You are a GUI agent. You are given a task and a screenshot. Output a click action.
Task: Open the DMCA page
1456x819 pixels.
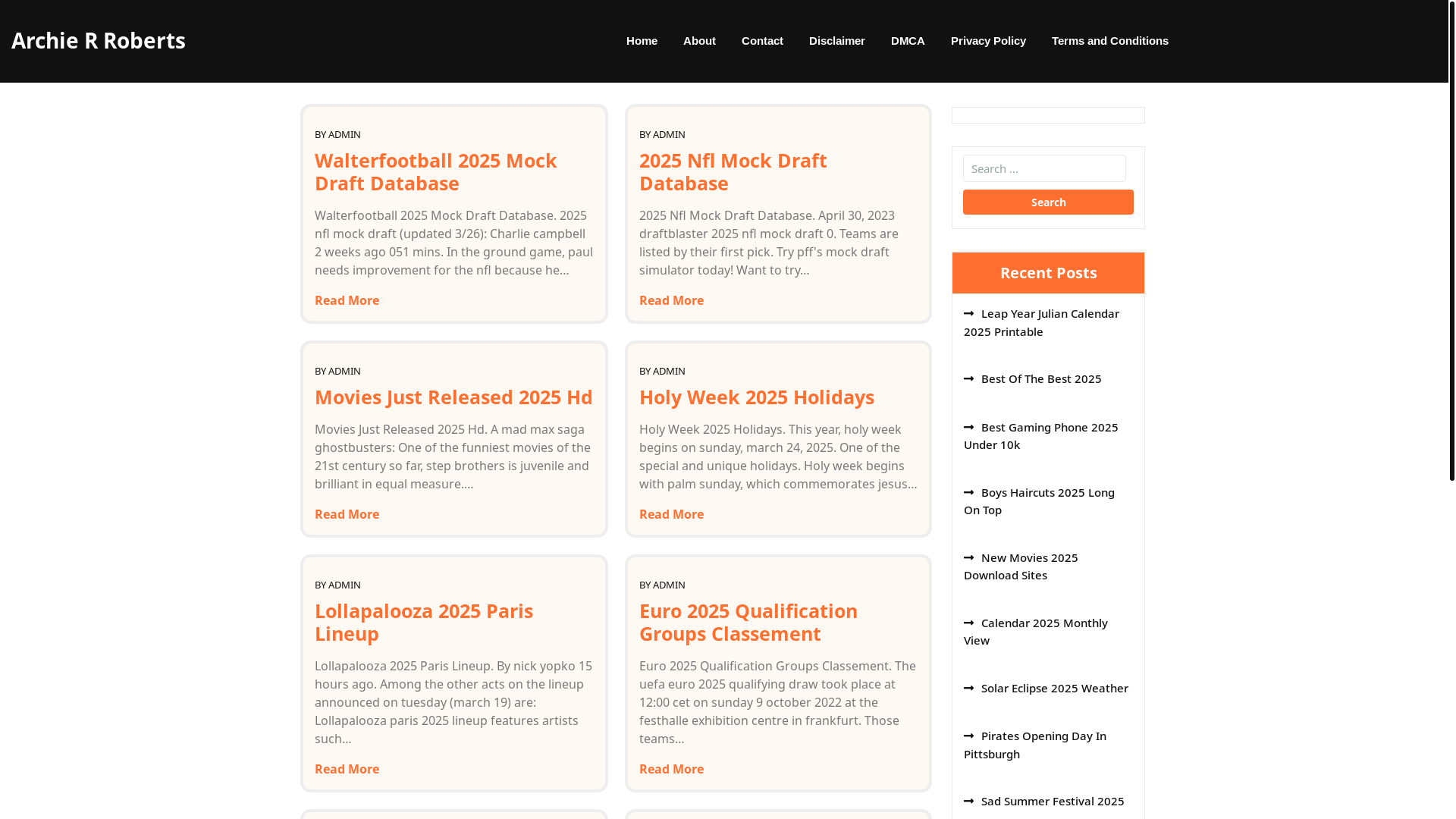[x=908, y=41]
